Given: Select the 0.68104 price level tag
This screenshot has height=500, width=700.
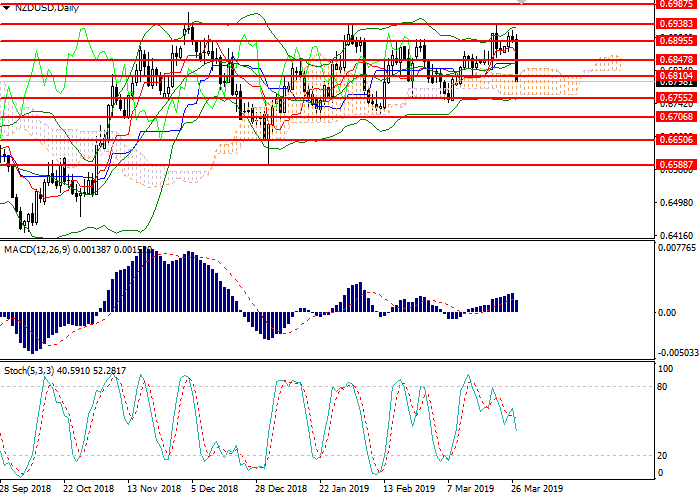Looking at the screenshot, I should point(673,76).
